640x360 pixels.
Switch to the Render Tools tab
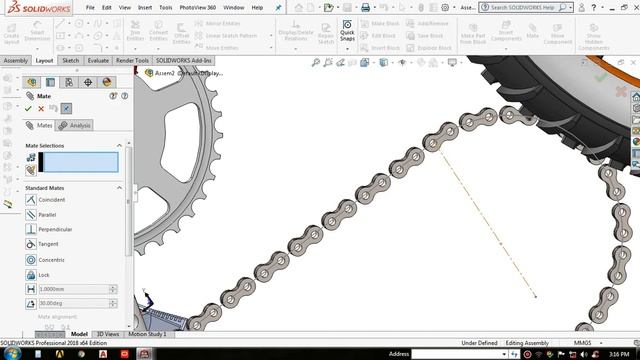[132, 60]
